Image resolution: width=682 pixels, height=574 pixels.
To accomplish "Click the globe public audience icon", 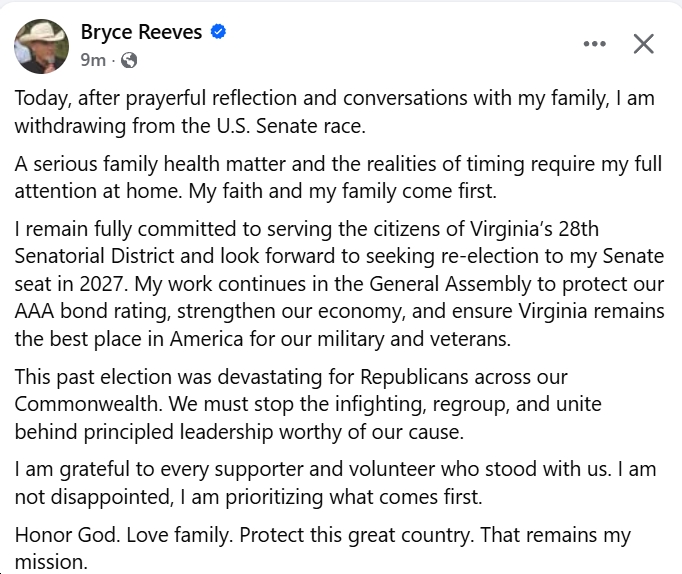I will click(129, 61).
